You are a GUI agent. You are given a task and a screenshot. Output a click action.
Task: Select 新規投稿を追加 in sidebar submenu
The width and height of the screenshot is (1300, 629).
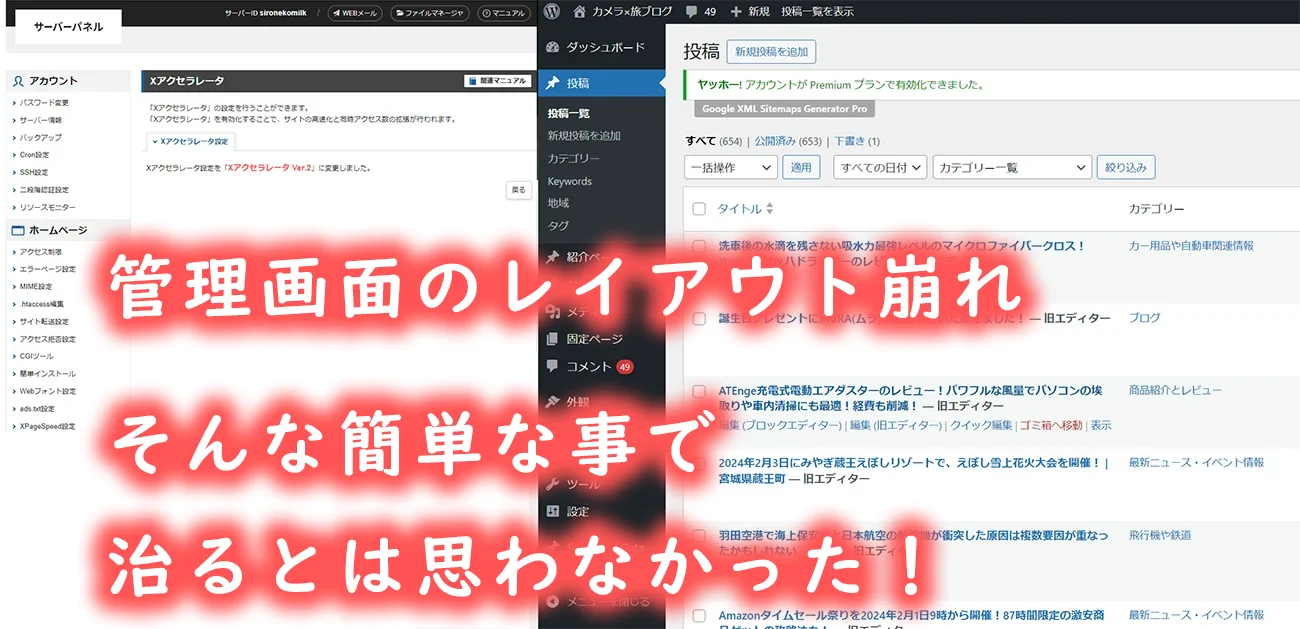pos(584,136)
